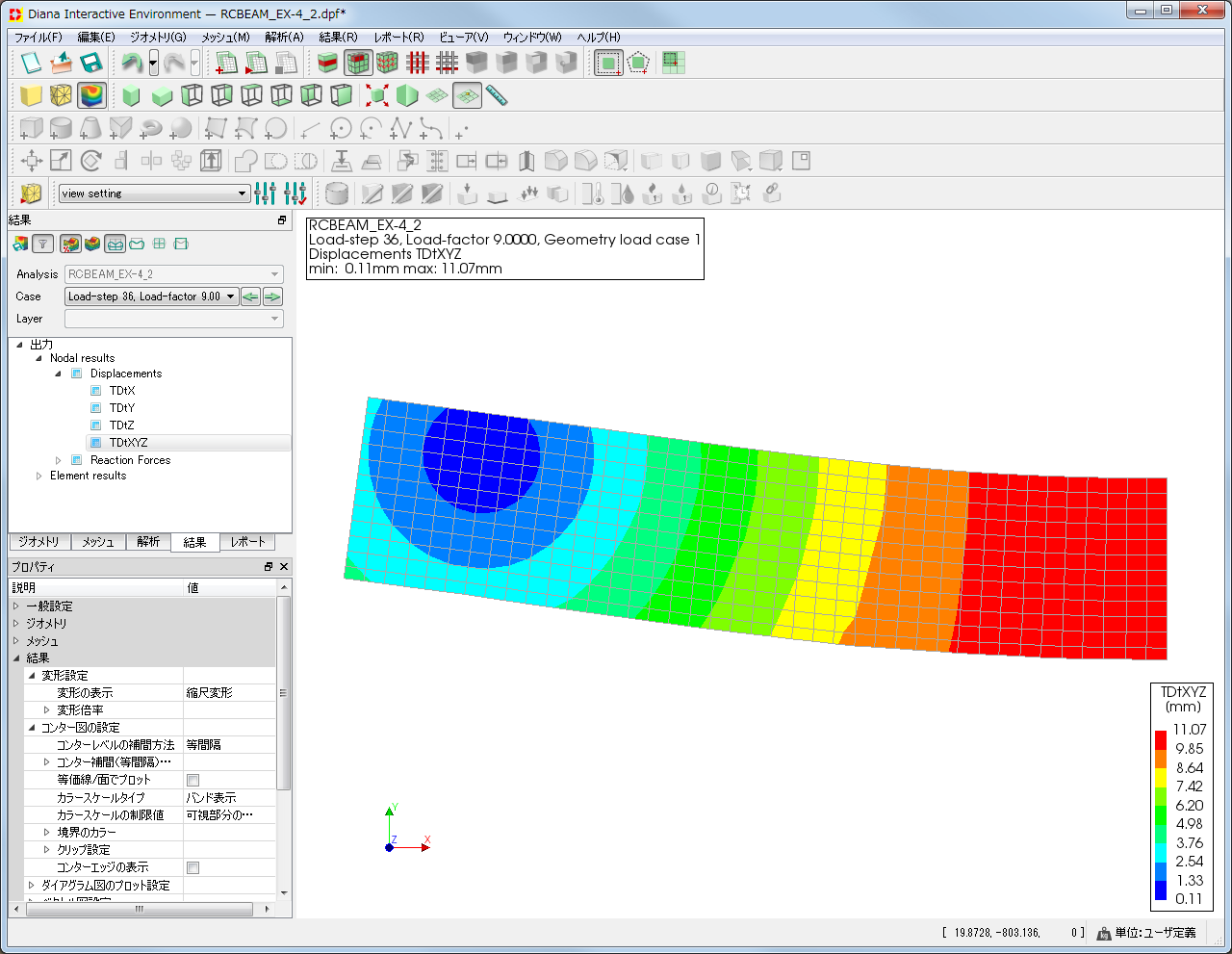Open the 解析(A) menu
1232x954 pixels.
284,37
